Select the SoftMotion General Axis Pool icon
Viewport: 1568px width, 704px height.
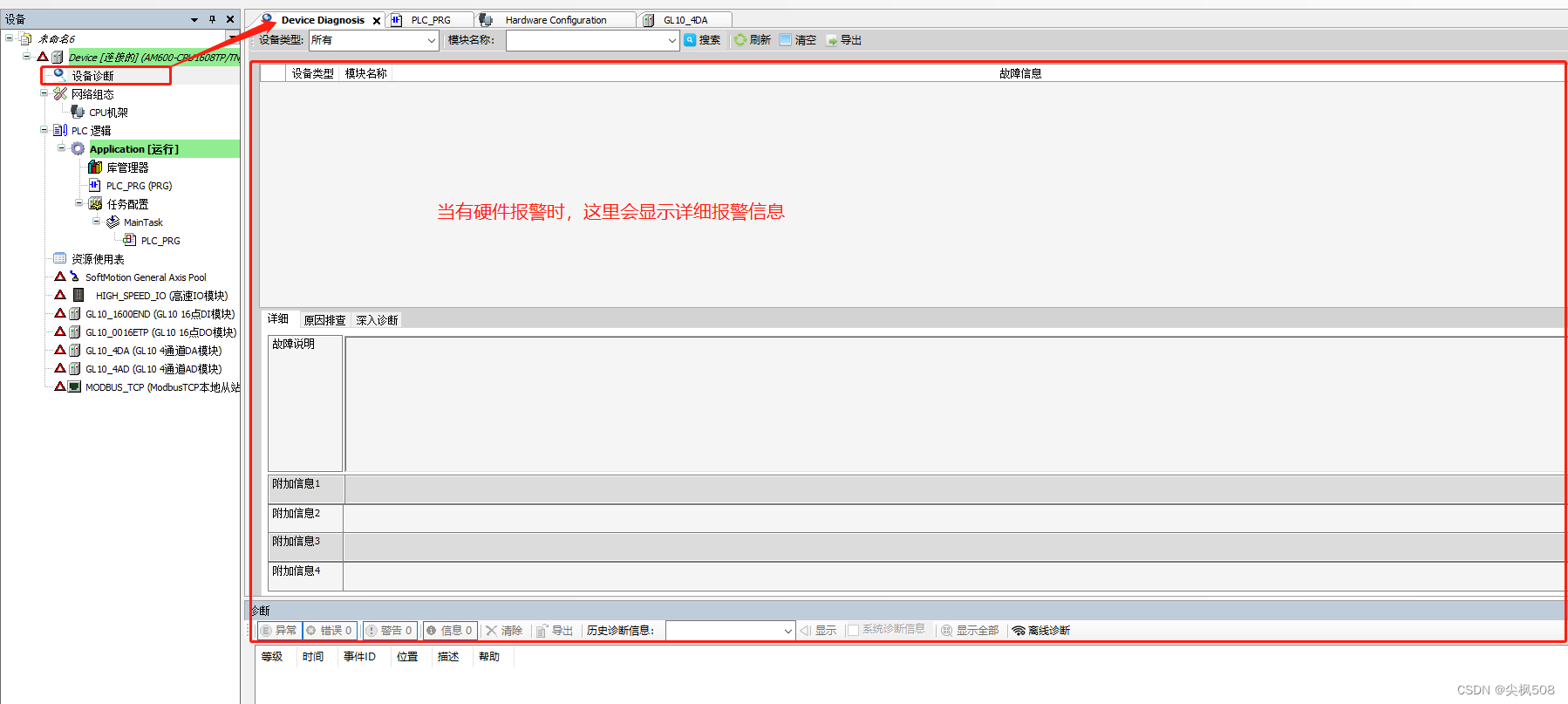75,277
